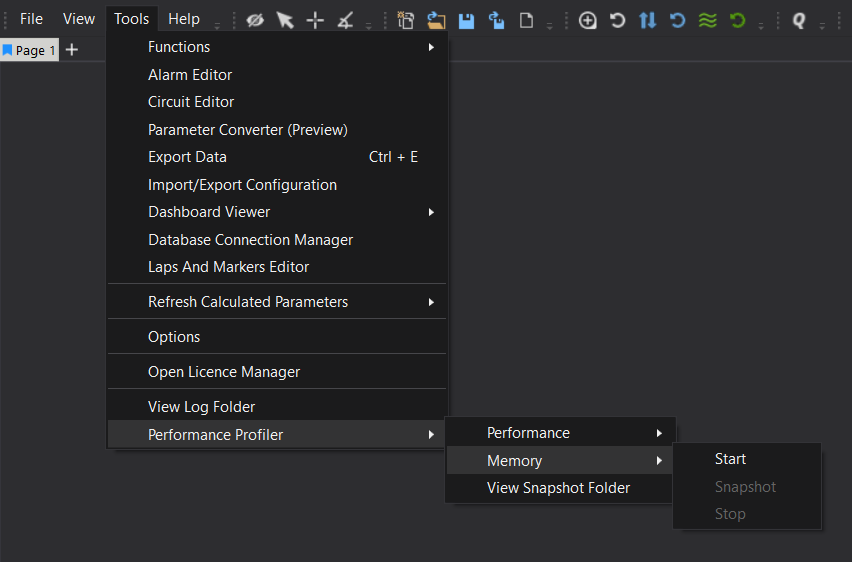Open the Help menu
The height and width of the screenshot is (562, 852).
pos(184,19)
